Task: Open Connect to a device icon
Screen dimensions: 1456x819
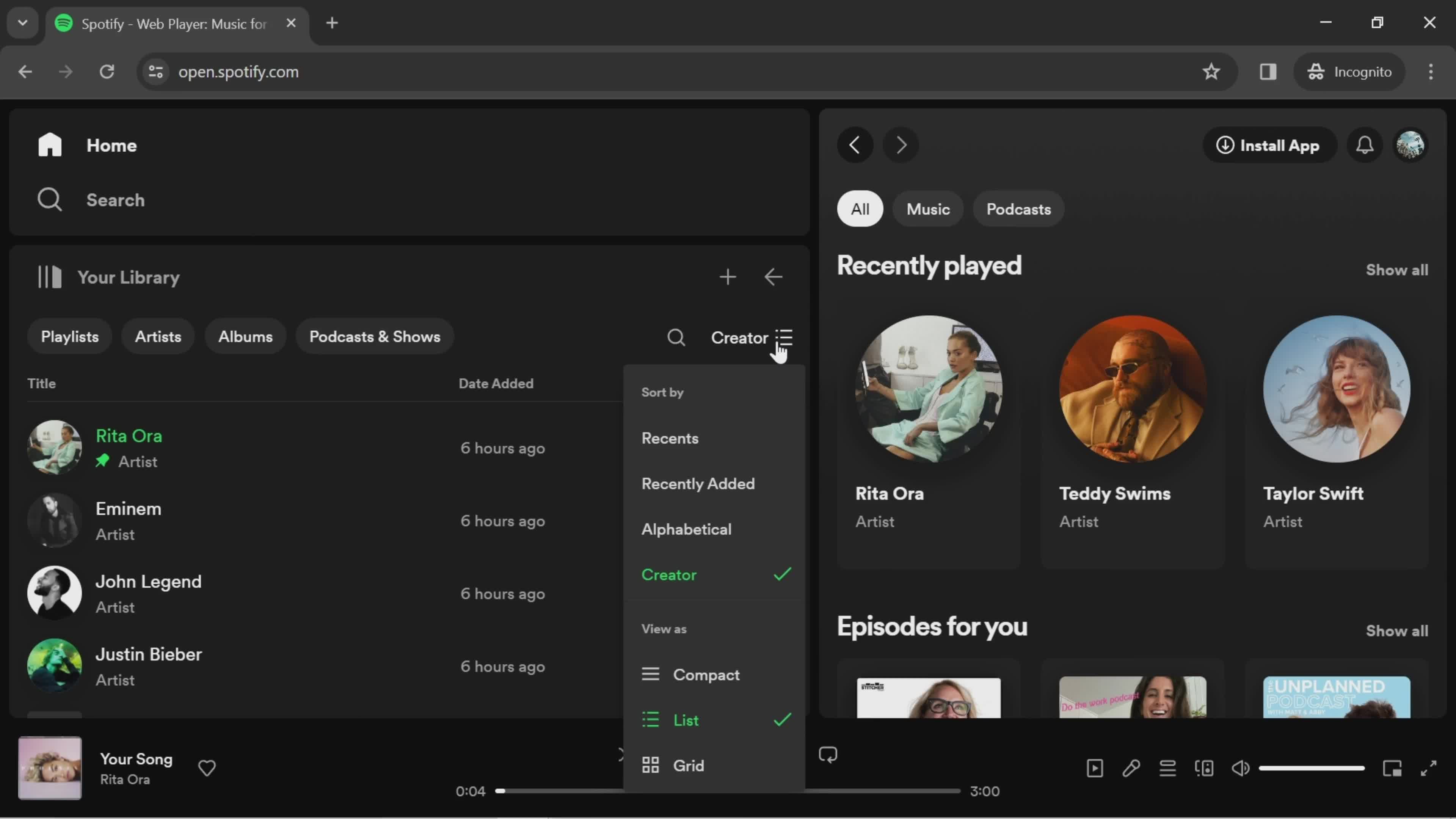Action: (1204, 768)
